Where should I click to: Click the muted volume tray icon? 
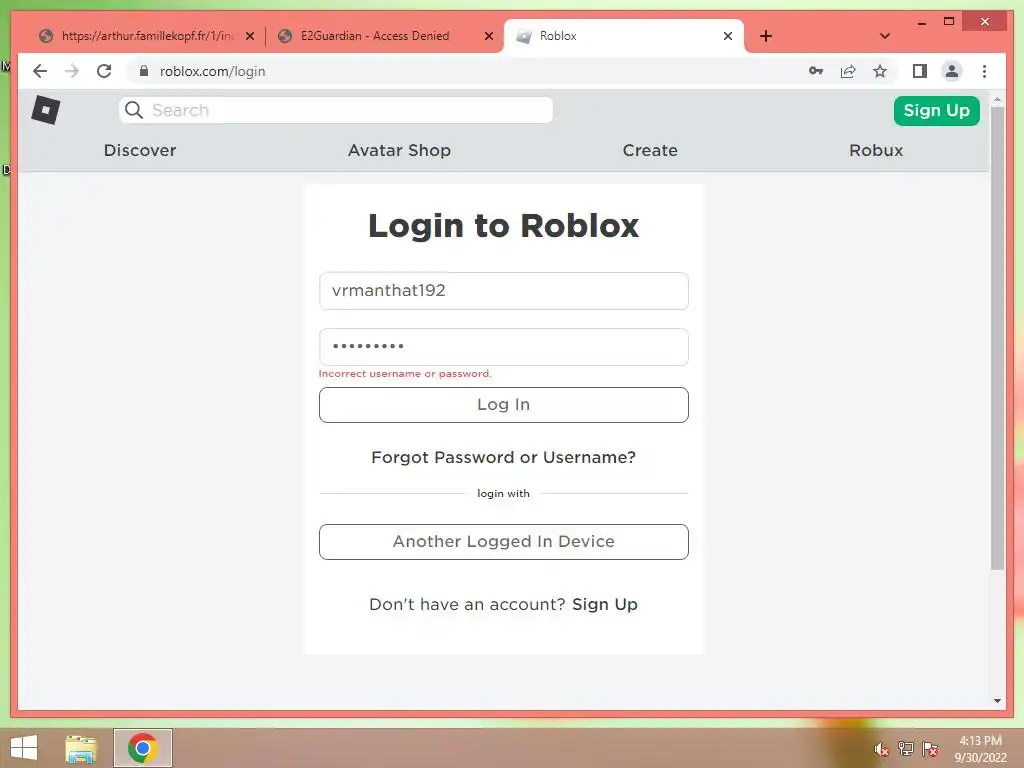881,749
